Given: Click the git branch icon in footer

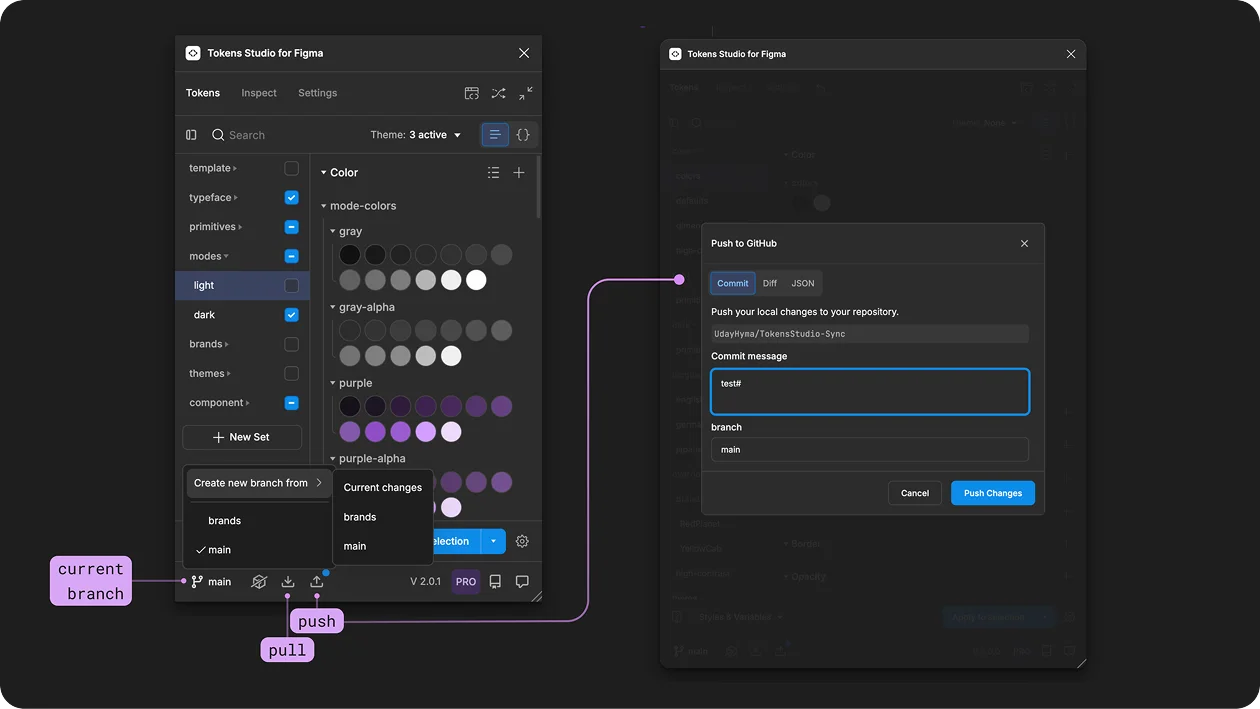Looking at the screenshot, I should pos(197,582).
